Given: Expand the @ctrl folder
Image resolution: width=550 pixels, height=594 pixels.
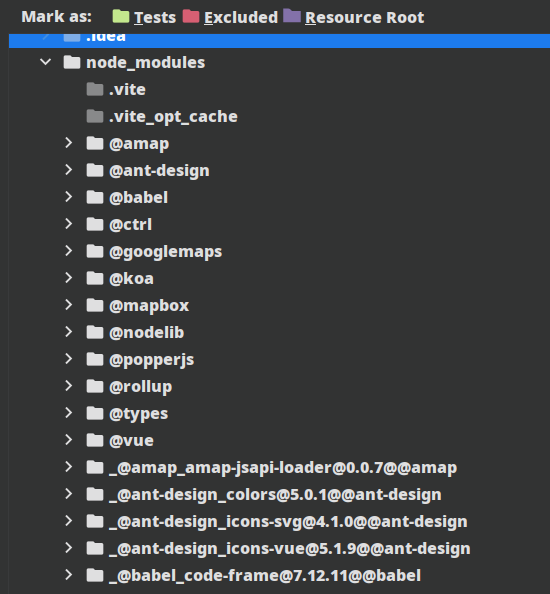Looking at the screenshot, I should (x=69, y=224).
